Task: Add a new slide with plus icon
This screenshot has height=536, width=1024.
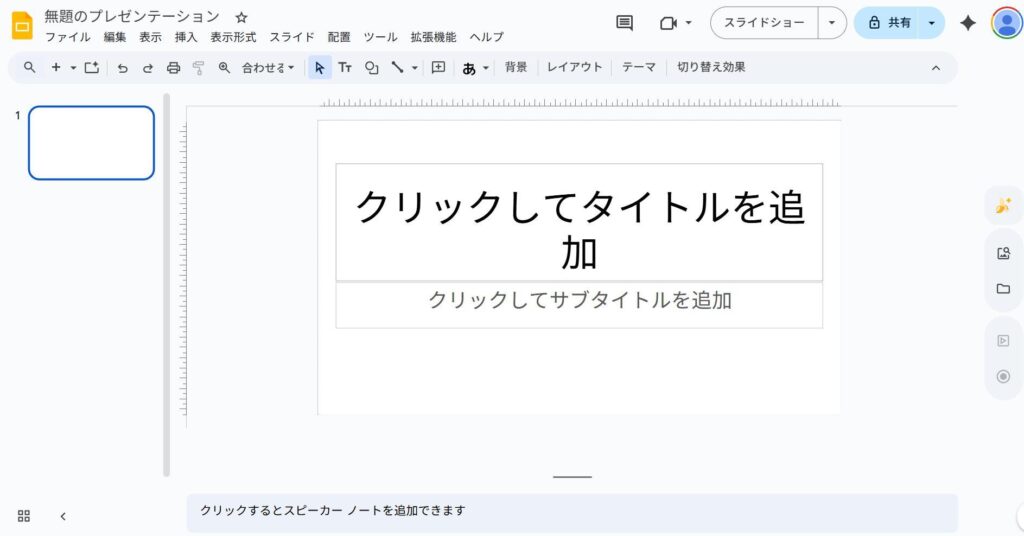Action: click(x=56, y=67)
